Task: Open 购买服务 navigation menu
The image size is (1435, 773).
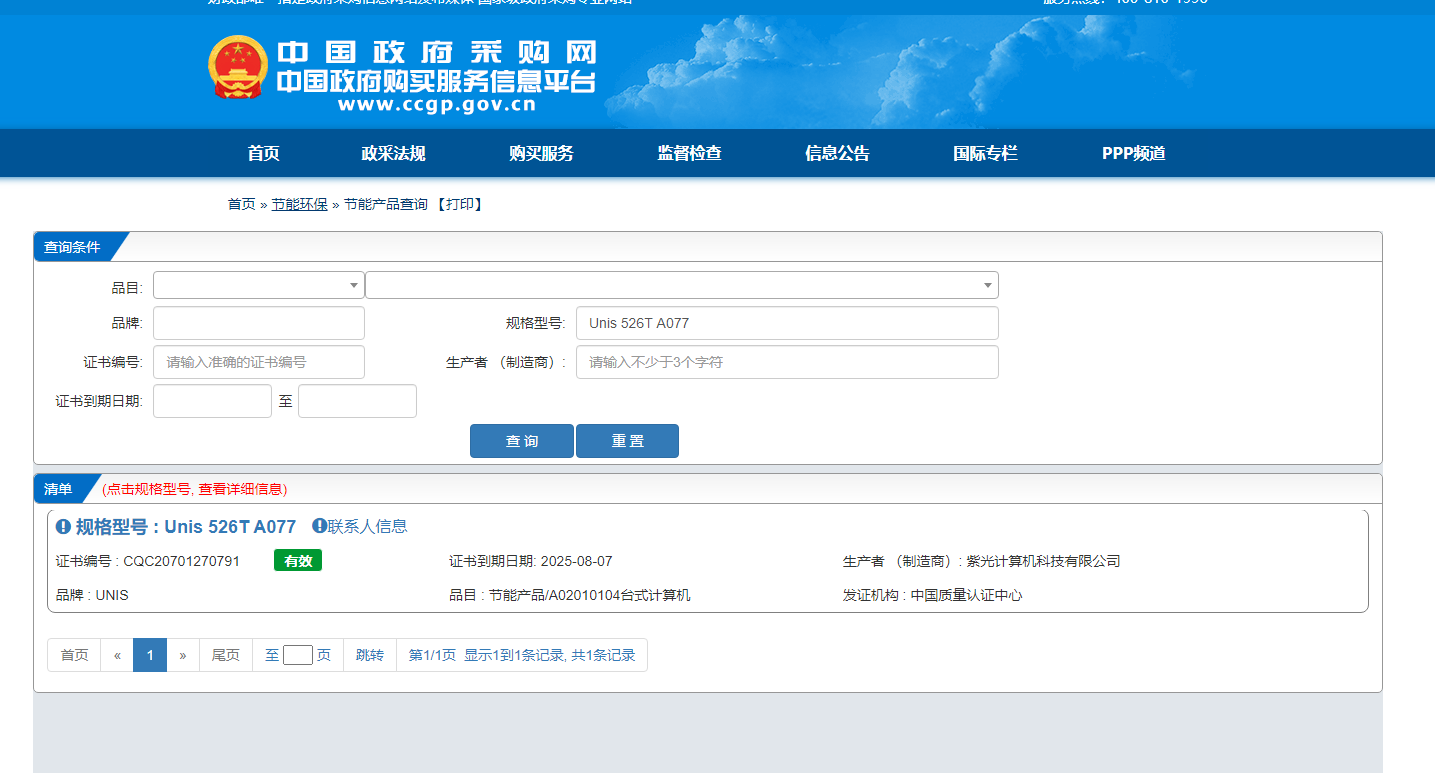Action: [541, 153]
